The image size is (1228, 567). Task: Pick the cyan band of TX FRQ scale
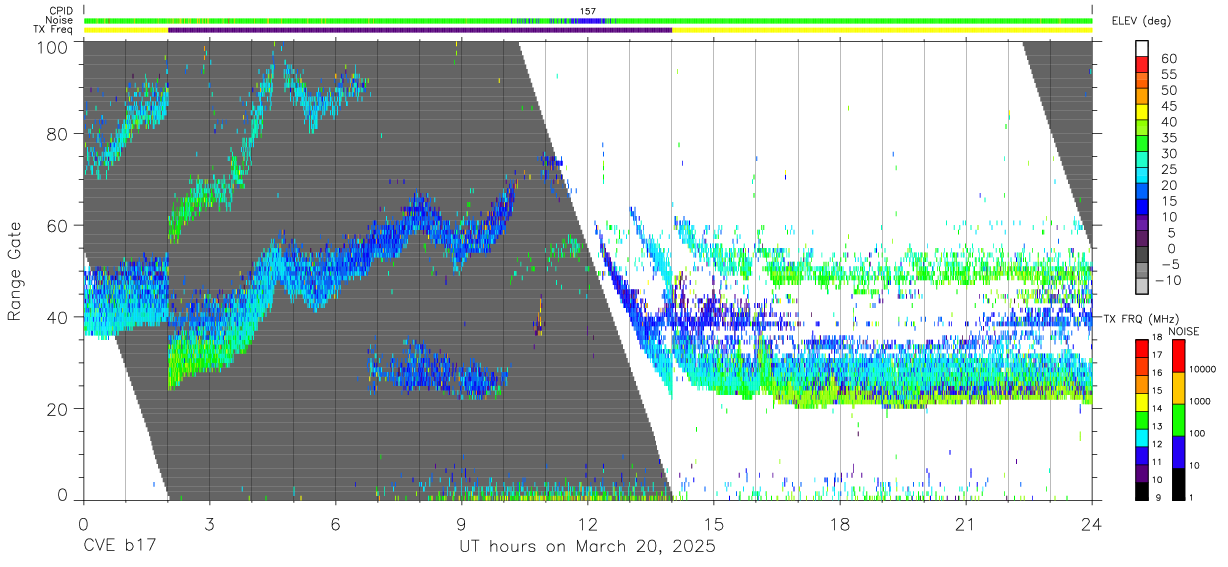click(x=1142, y=438)
